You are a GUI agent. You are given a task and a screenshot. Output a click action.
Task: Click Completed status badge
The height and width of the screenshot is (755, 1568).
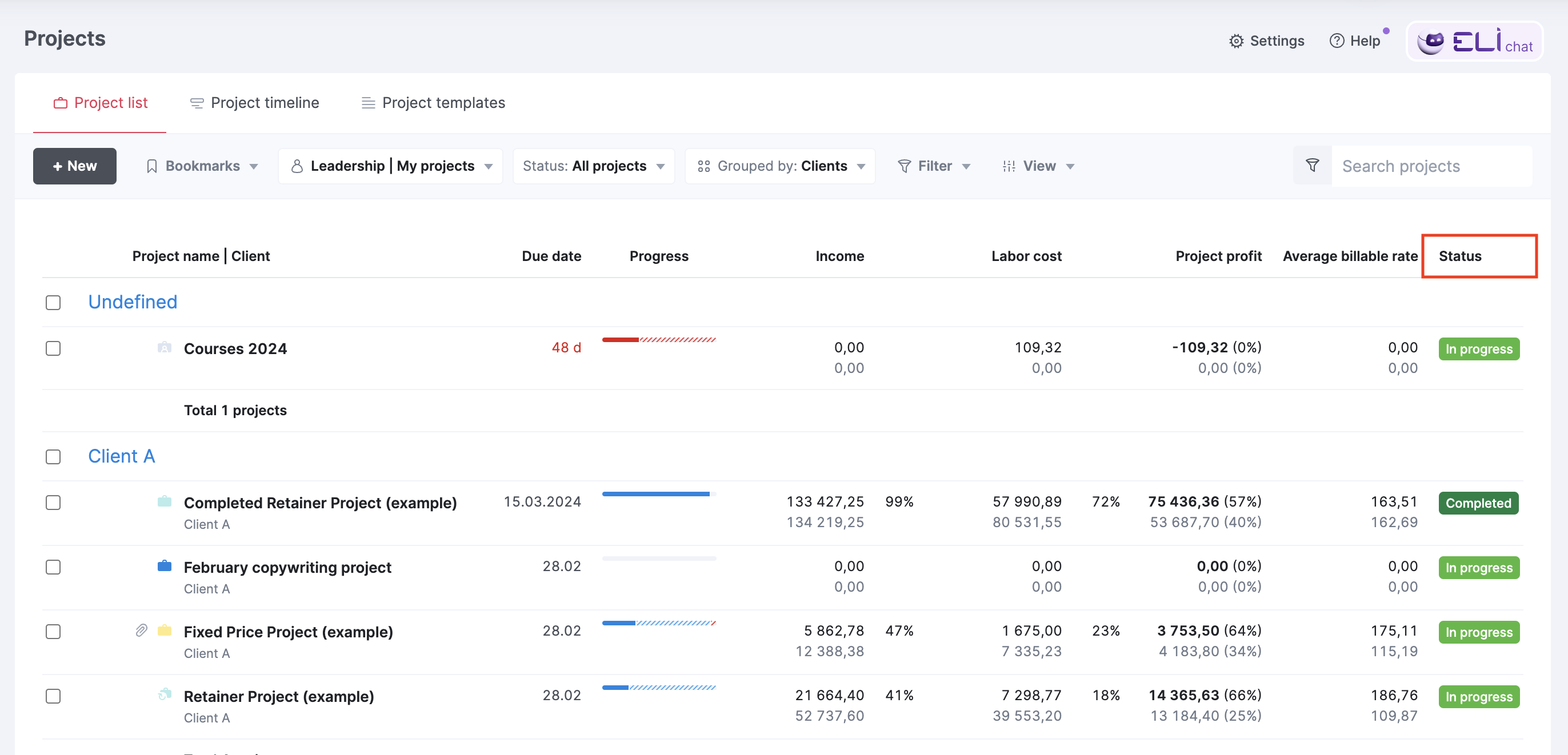1478,503
